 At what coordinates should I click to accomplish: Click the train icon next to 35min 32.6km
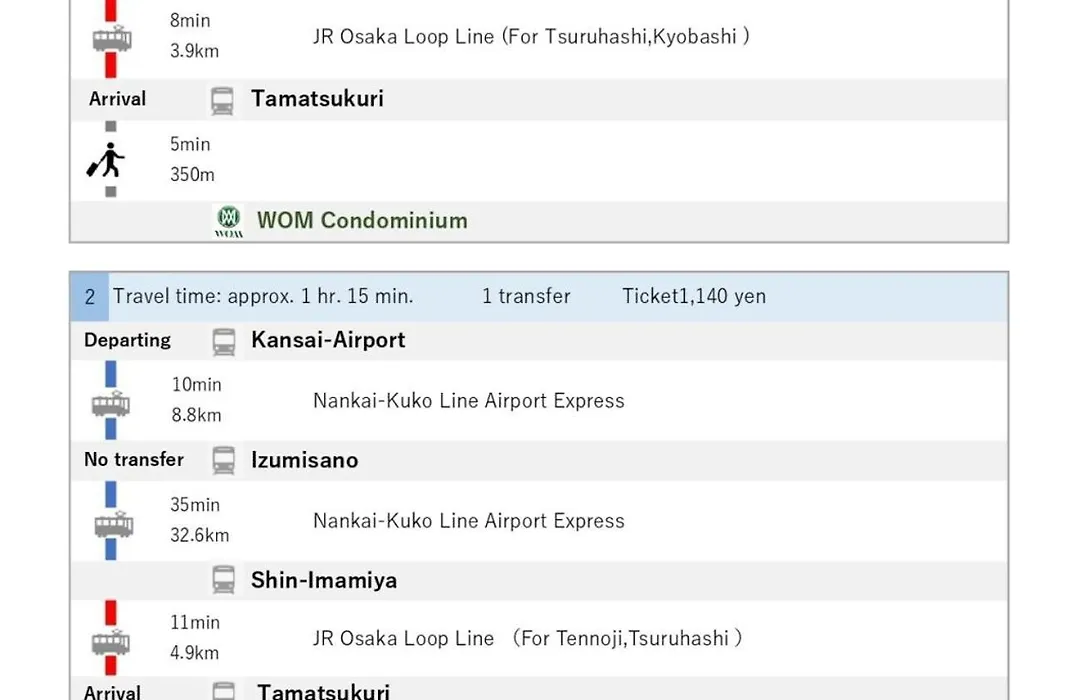point(114,524)
